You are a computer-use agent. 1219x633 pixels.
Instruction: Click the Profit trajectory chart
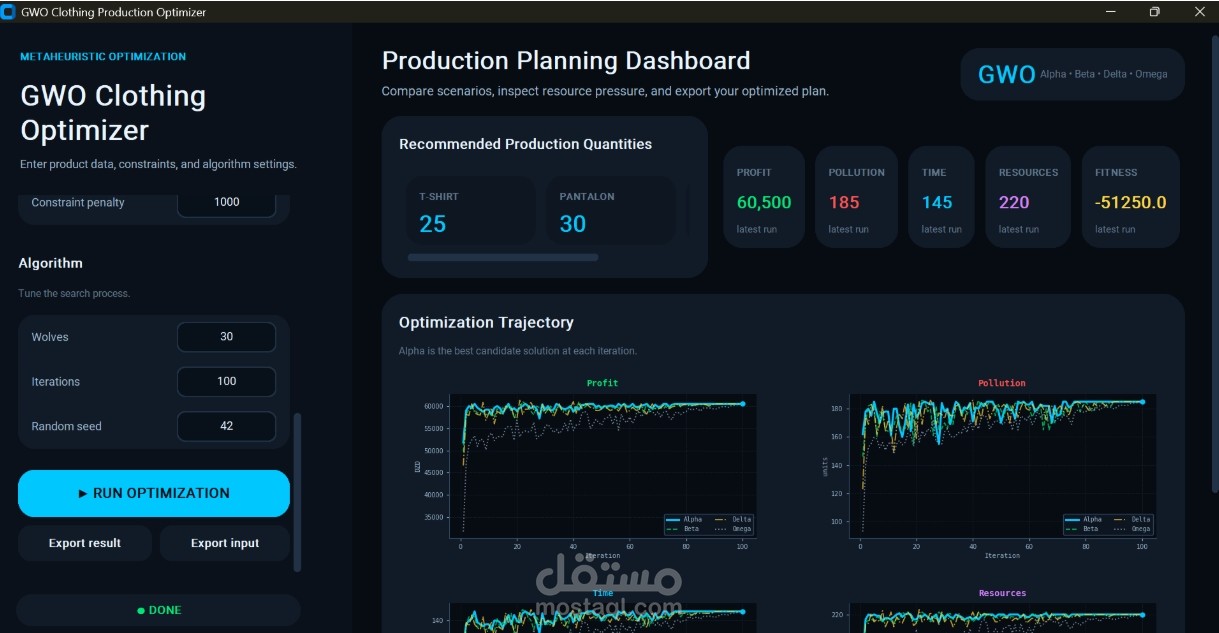coord(603,465)
